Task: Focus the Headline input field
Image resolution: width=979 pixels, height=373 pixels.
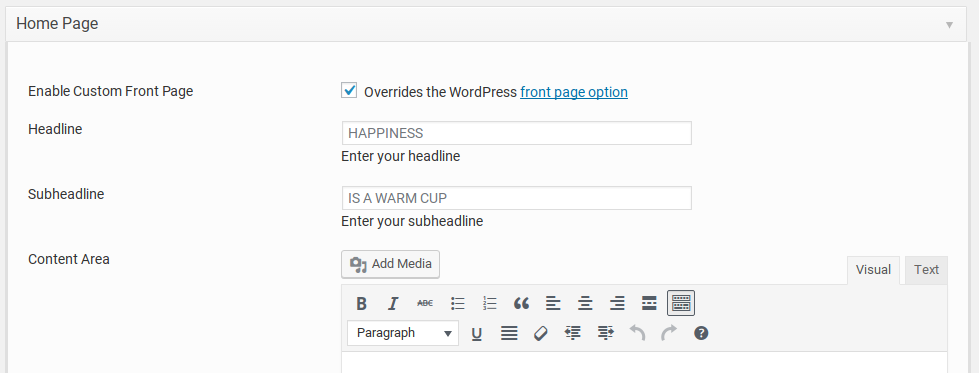Action: pyautogui.click(x=516, y=133)
